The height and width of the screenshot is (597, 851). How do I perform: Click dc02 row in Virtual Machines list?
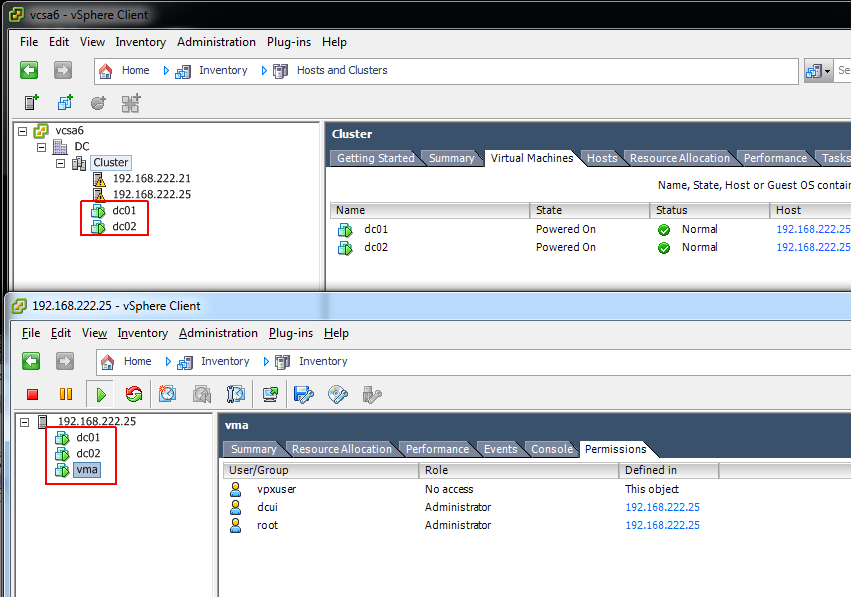coord(590,247)
